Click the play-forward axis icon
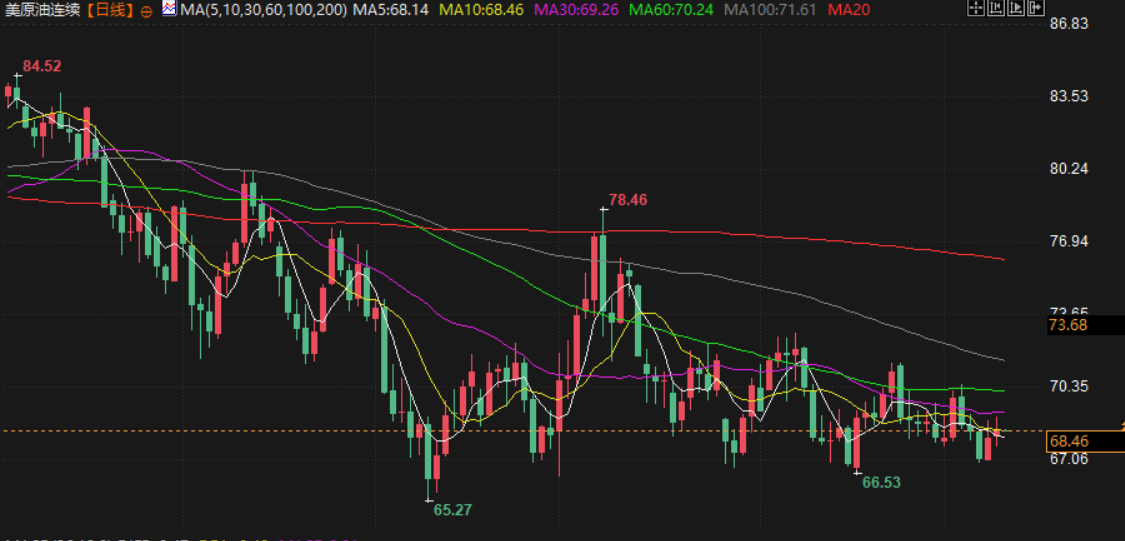1125x541 pixels. click(1016, 8)
